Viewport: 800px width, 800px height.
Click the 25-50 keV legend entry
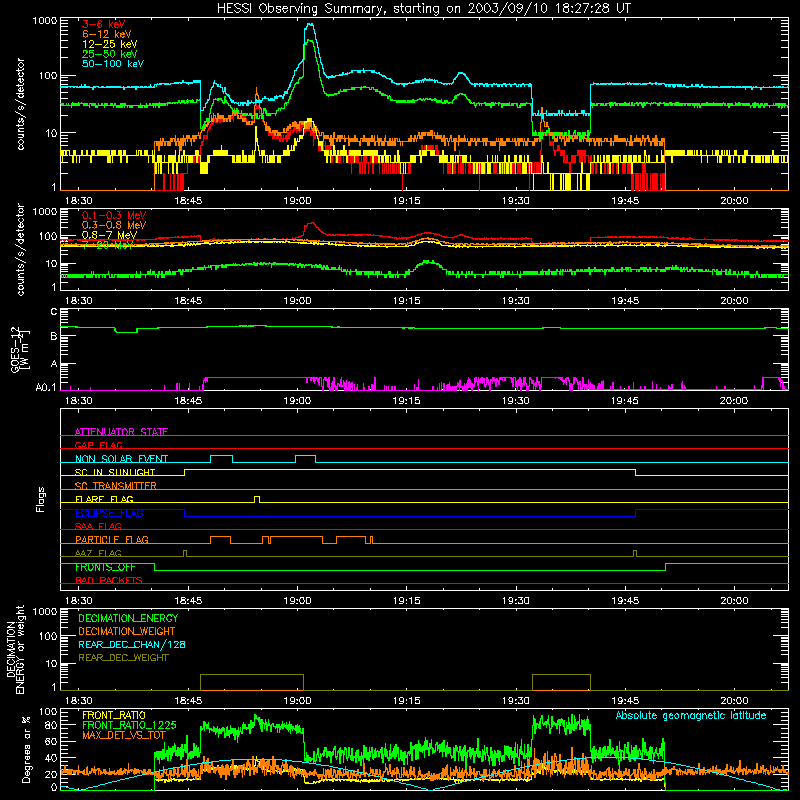pyautogui.click(x=110, y=54)
